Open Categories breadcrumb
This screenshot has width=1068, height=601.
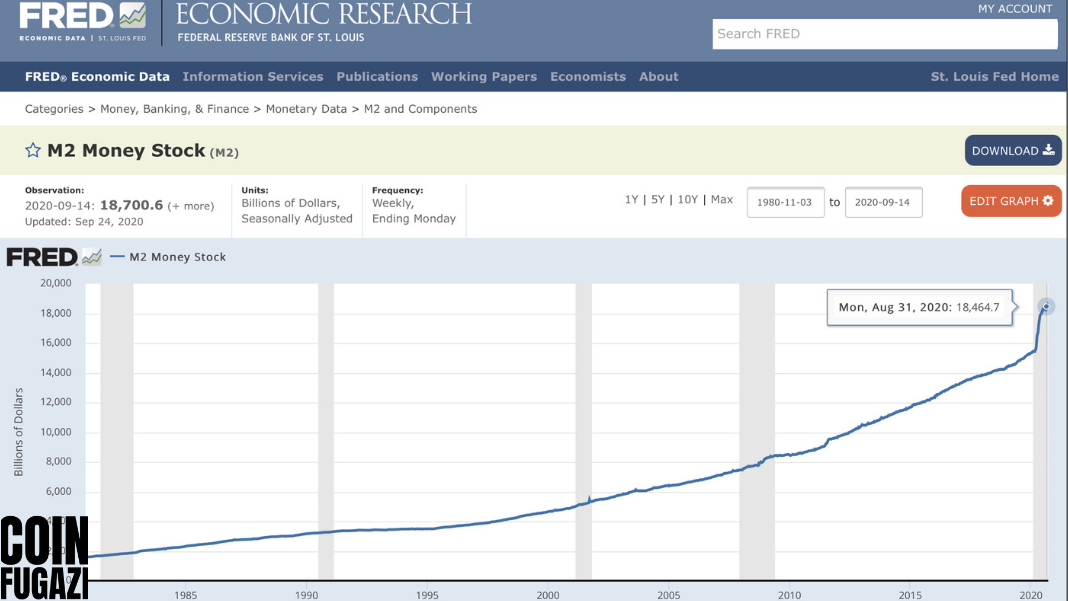54,109
